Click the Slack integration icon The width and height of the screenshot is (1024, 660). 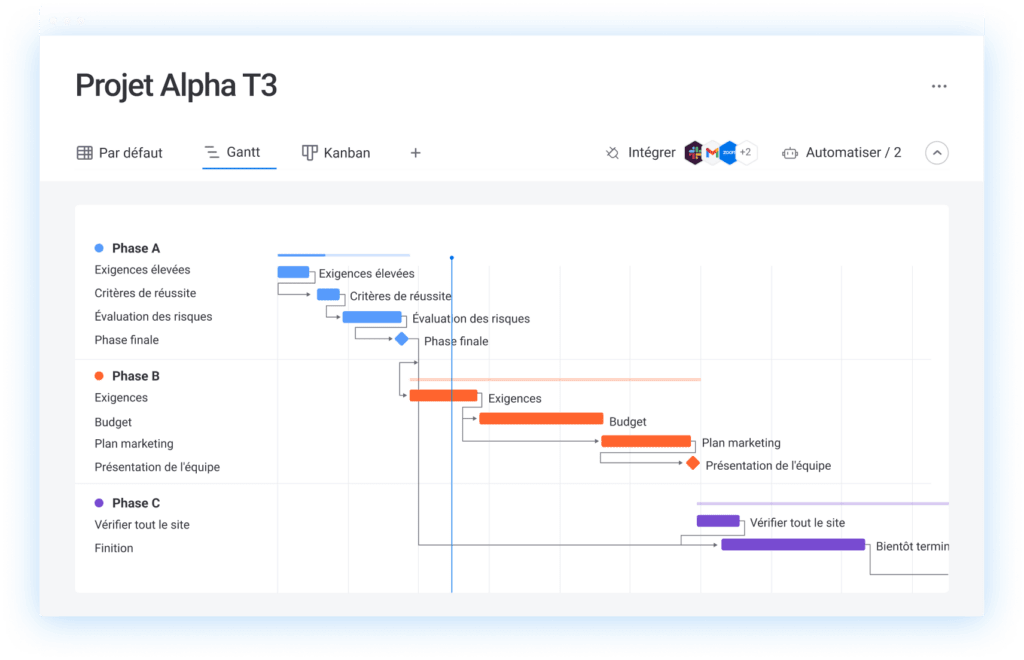(x=694, y=153)
